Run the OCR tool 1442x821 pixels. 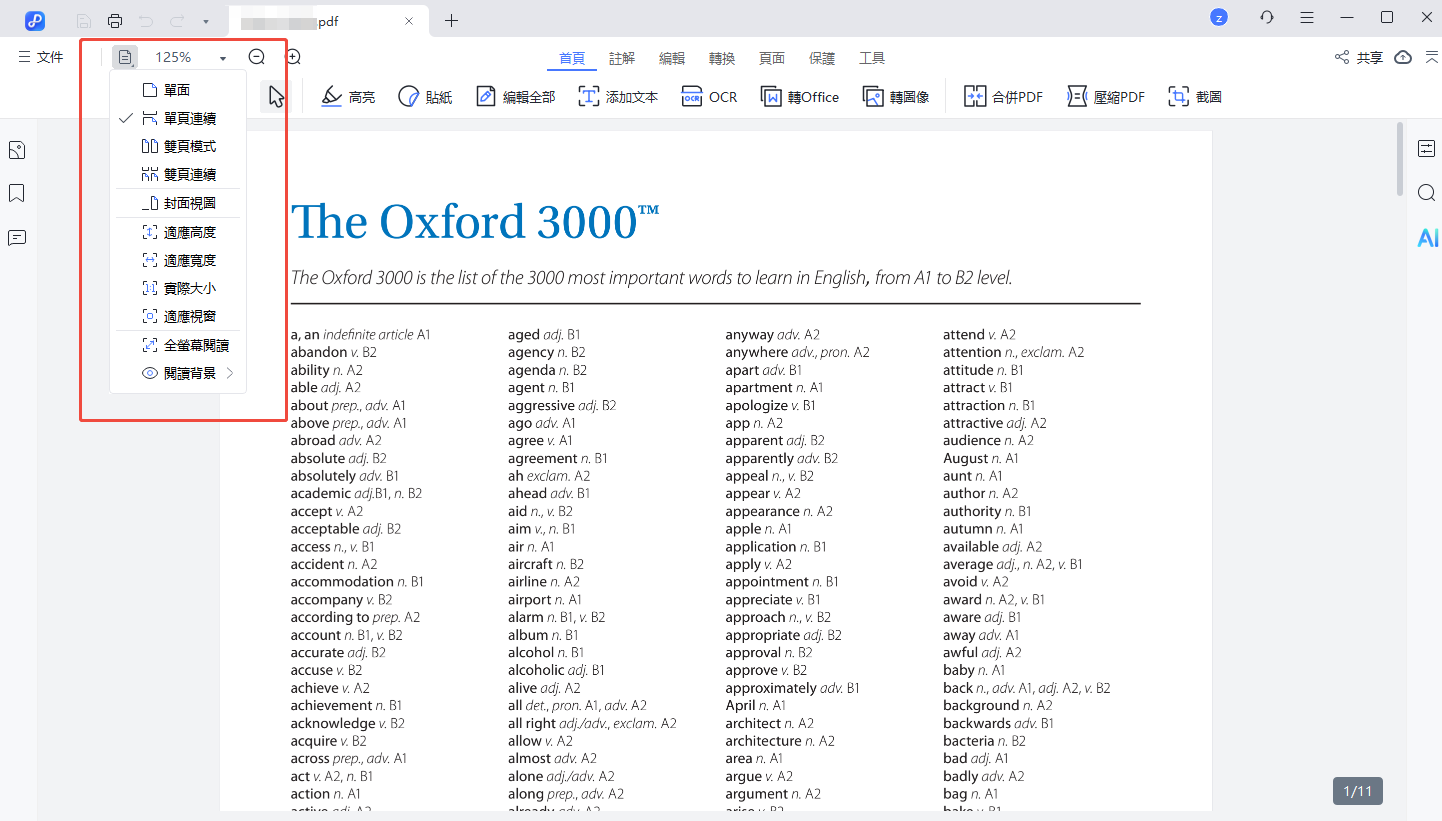pyautogui.click(x=709, y=97)
